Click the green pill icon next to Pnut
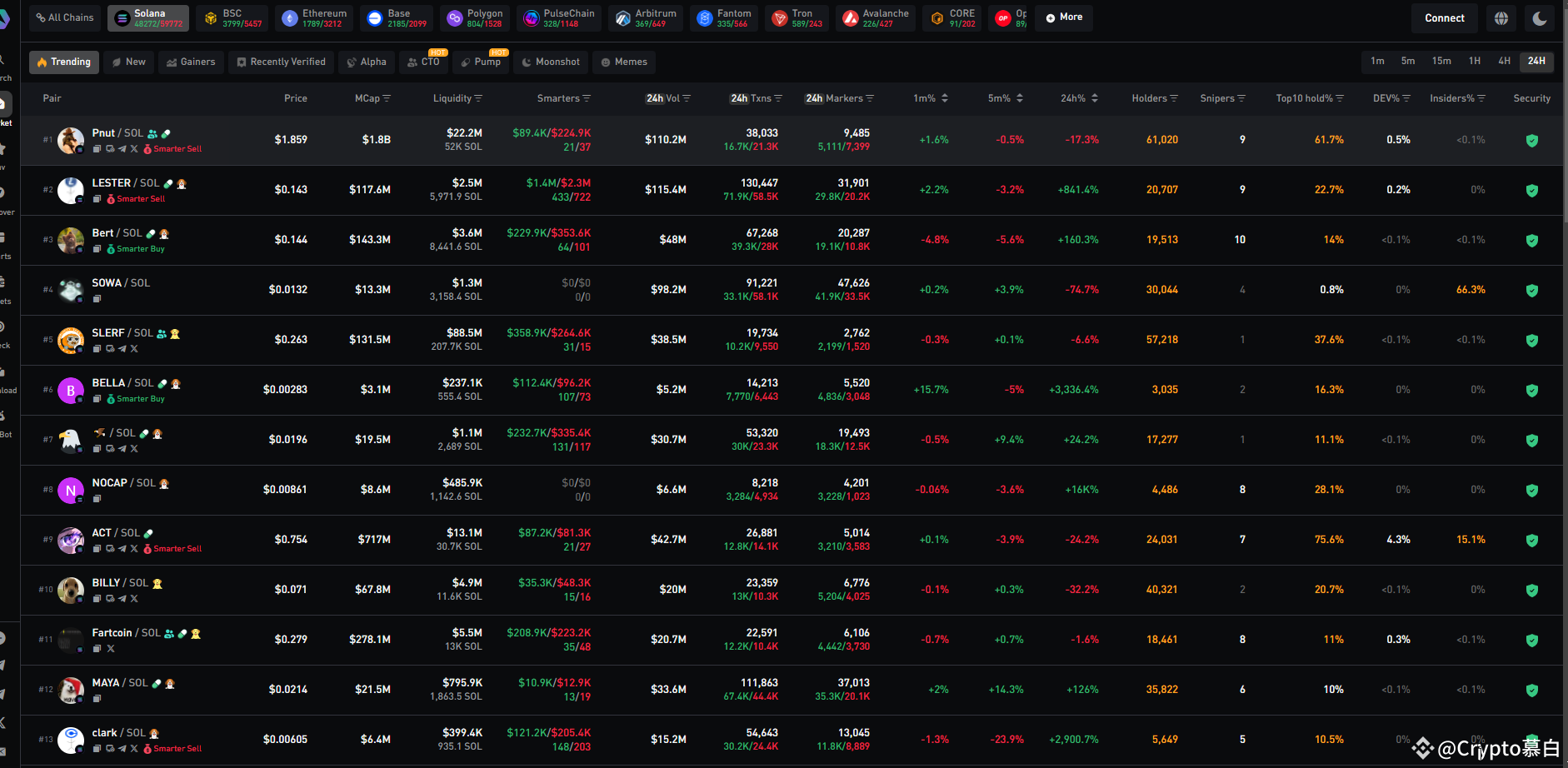The image size is (1568, 768). (x=166, y=132)
